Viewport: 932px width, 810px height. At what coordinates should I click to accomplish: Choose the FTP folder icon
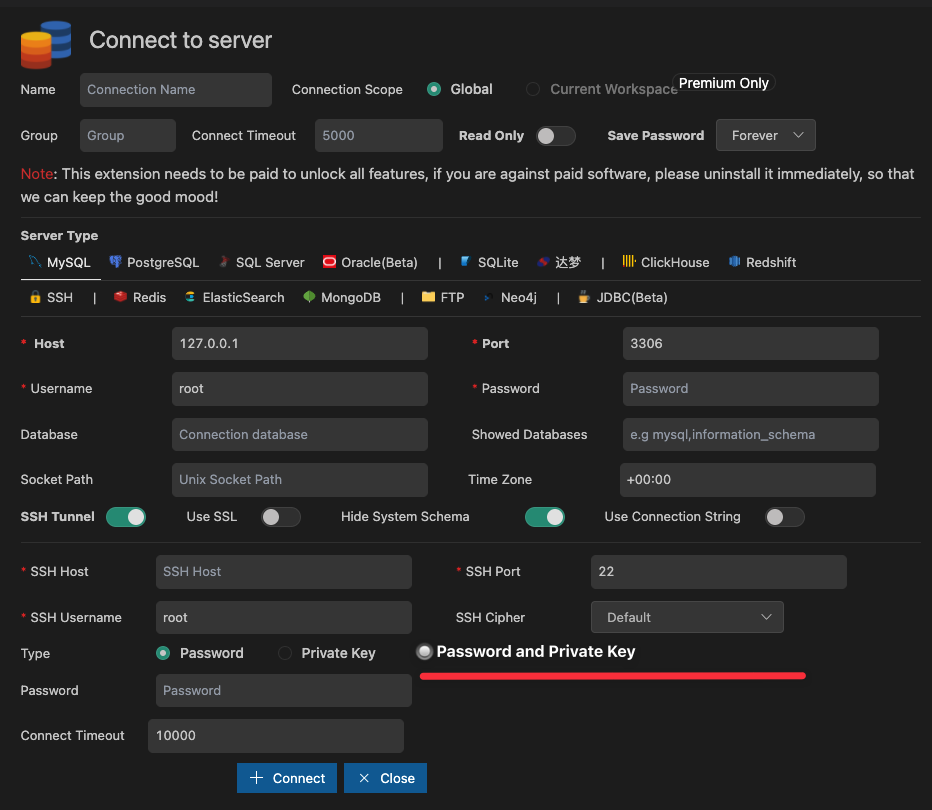(427, 297)
